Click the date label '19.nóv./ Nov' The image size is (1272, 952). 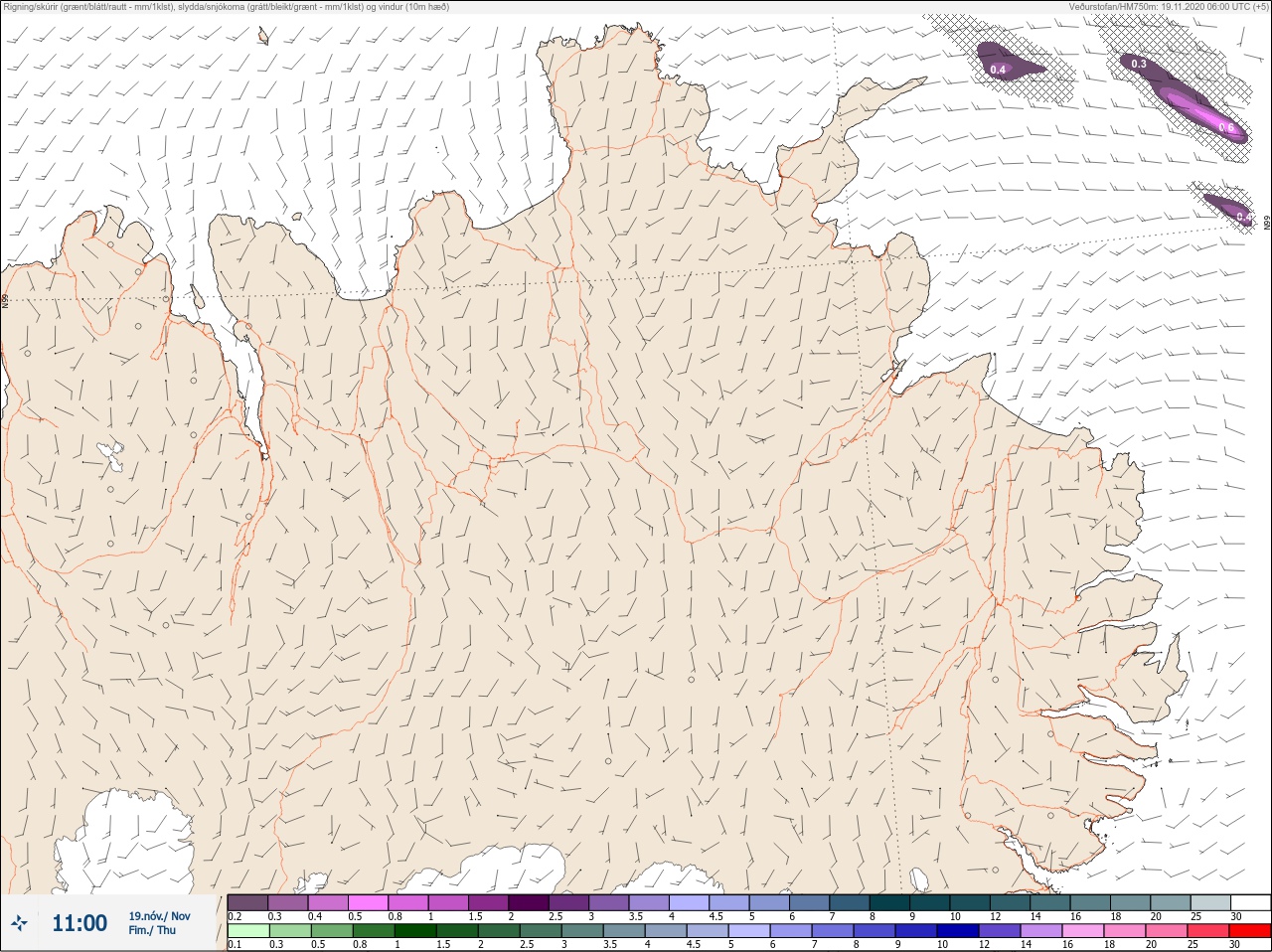click(x=159, y=916)
